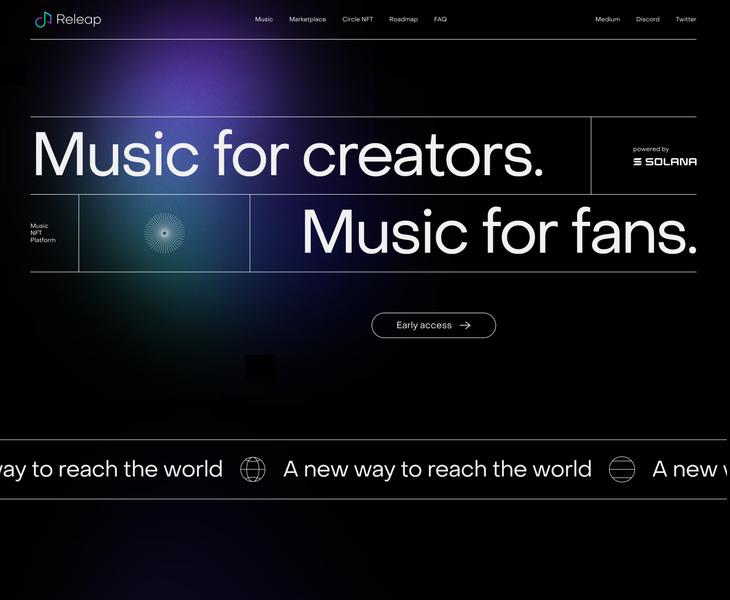
Task: Click the "Music for creators." headline
Action: pos(288,154)
